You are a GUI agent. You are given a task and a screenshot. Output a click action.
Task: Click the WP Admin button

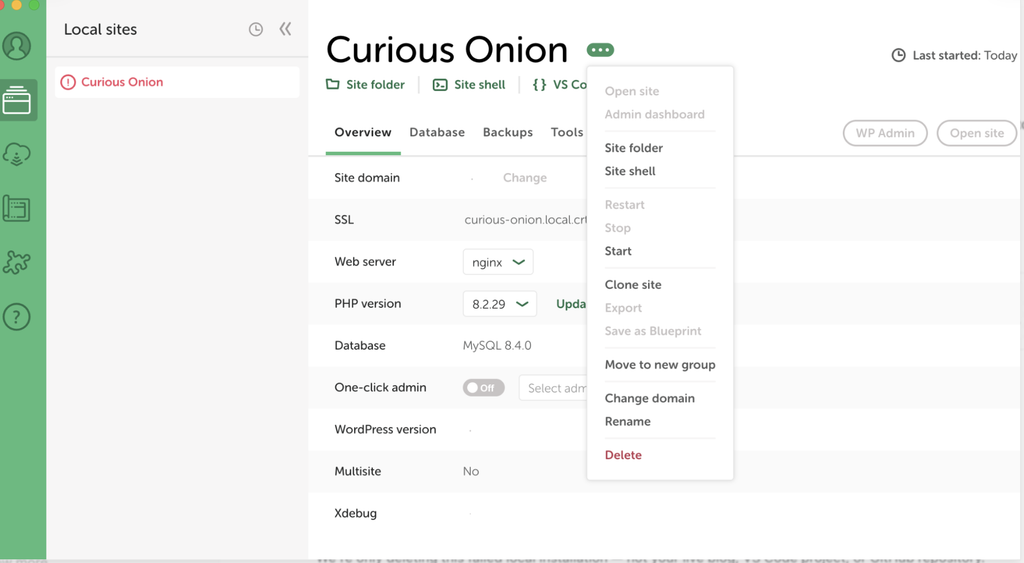click(885, 133)
